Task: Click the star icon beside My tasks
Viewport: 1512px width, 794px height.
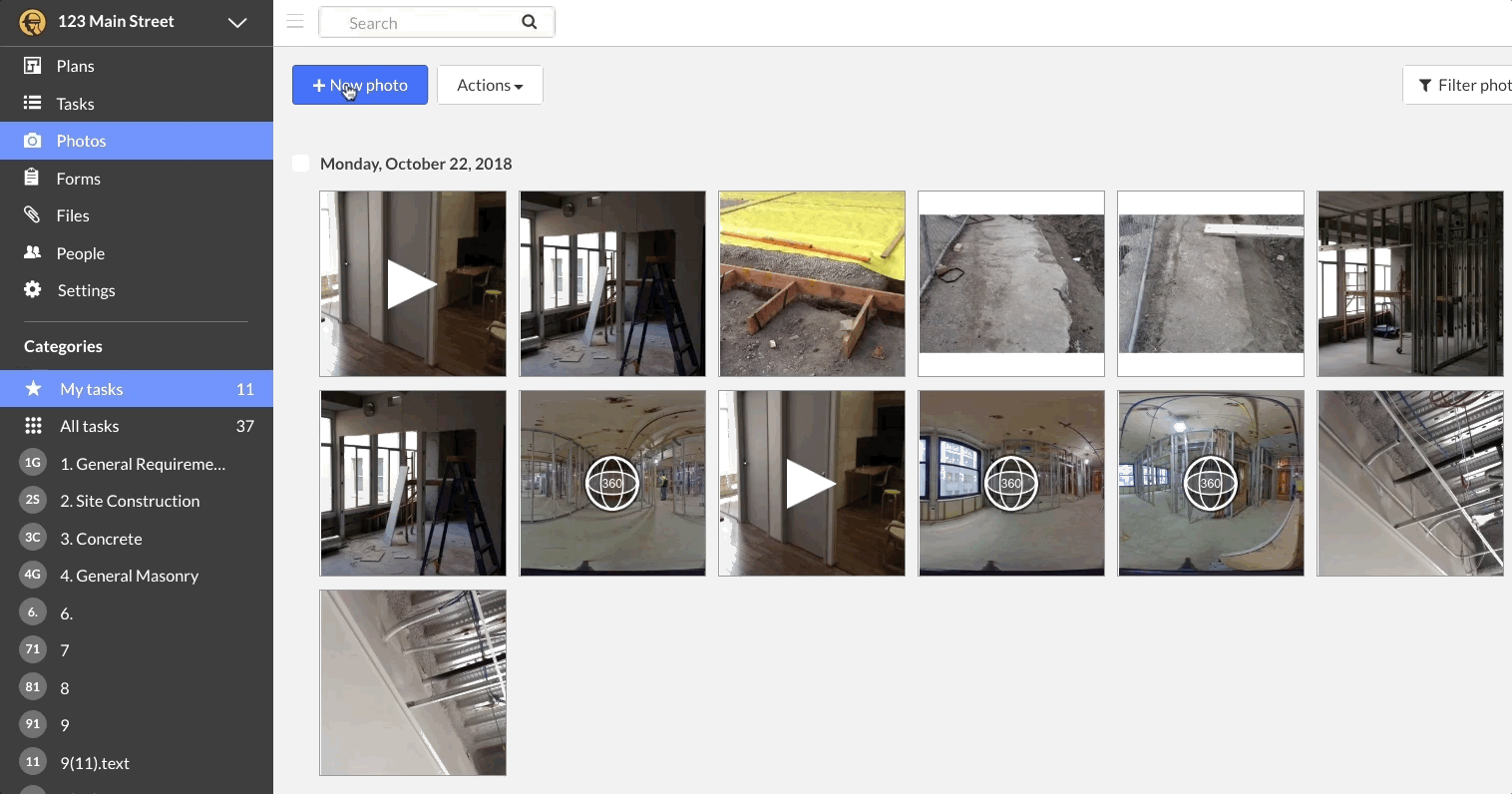Action: [33, 388]
